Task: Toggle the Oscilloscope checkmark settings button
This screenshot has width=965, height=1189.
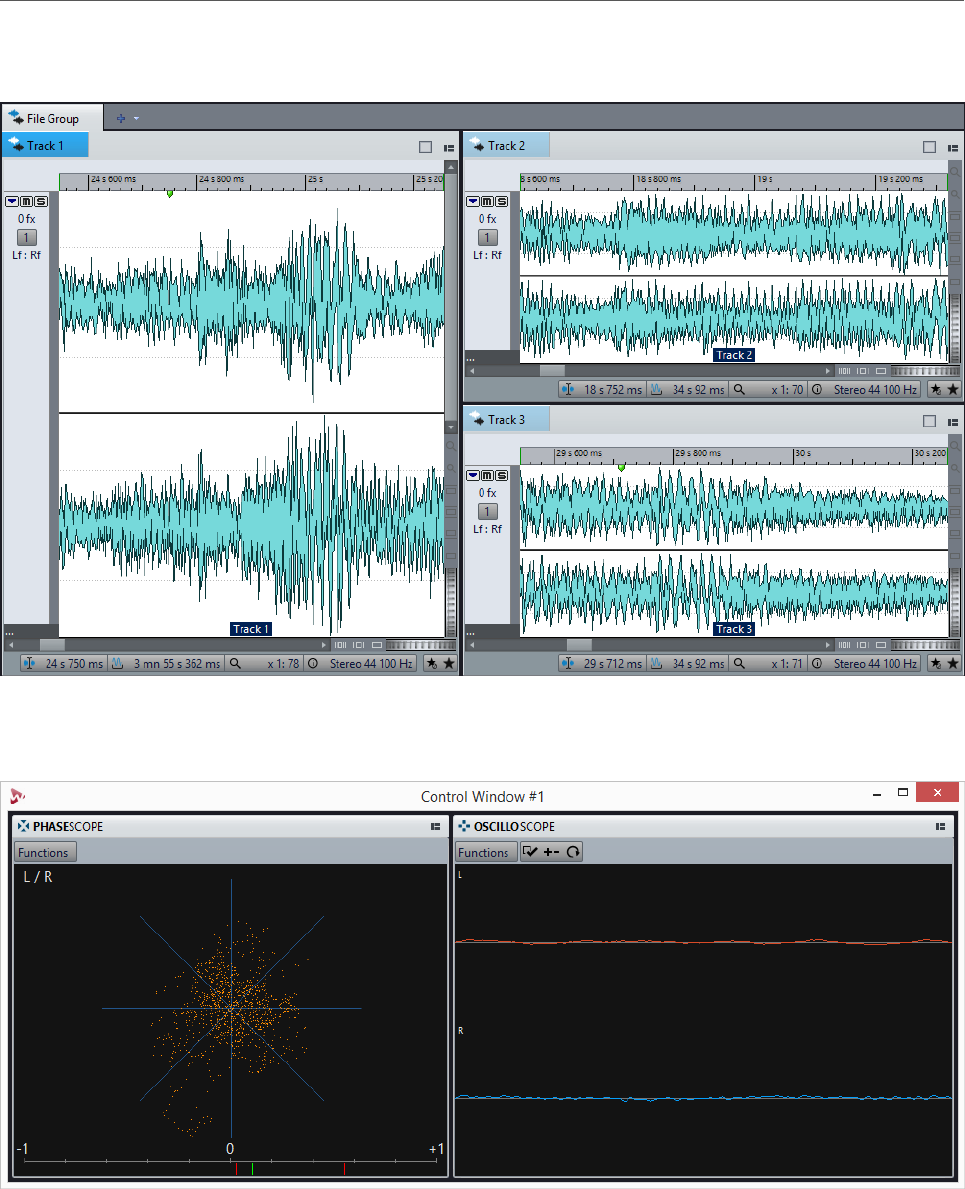Action: 531,852
